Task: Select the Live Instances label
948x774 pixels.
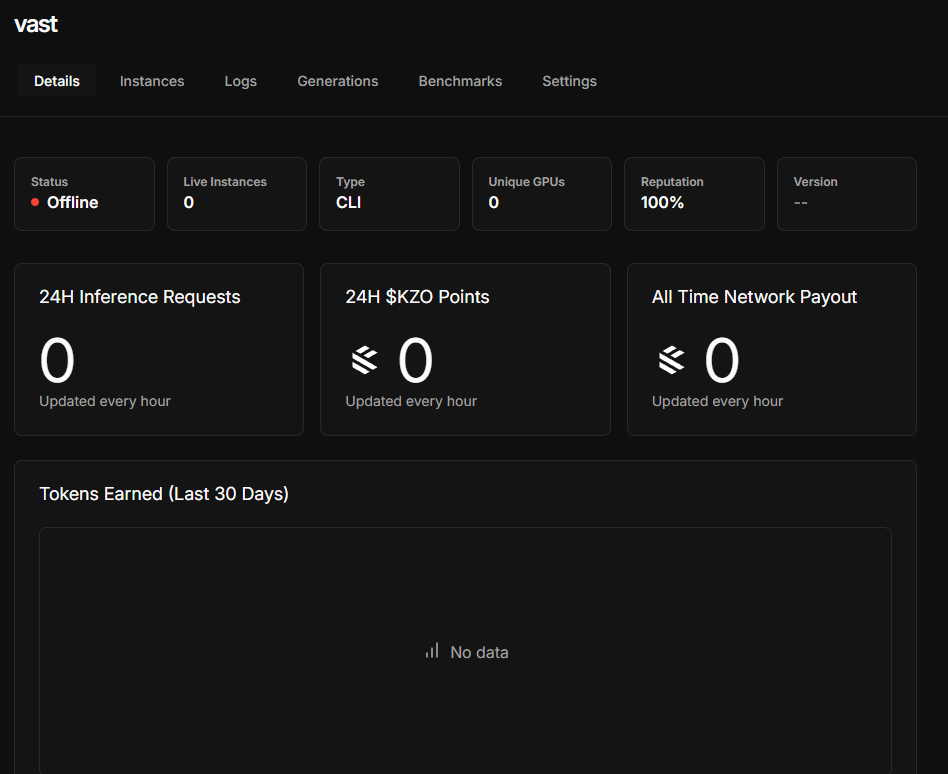Action: point(225,182)
